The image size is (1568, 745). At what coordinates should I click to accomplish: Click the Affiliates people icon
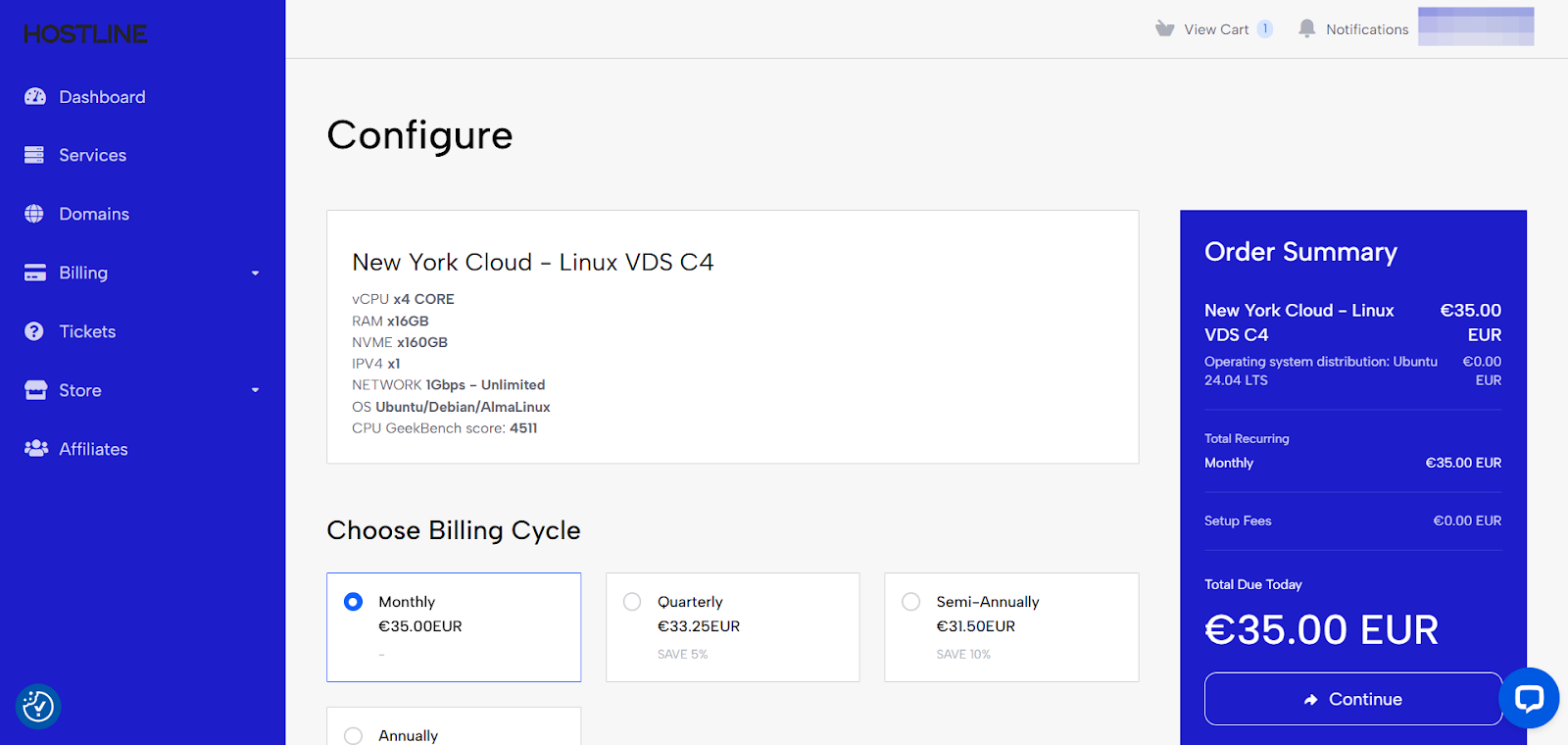click(x=36, y=448)
